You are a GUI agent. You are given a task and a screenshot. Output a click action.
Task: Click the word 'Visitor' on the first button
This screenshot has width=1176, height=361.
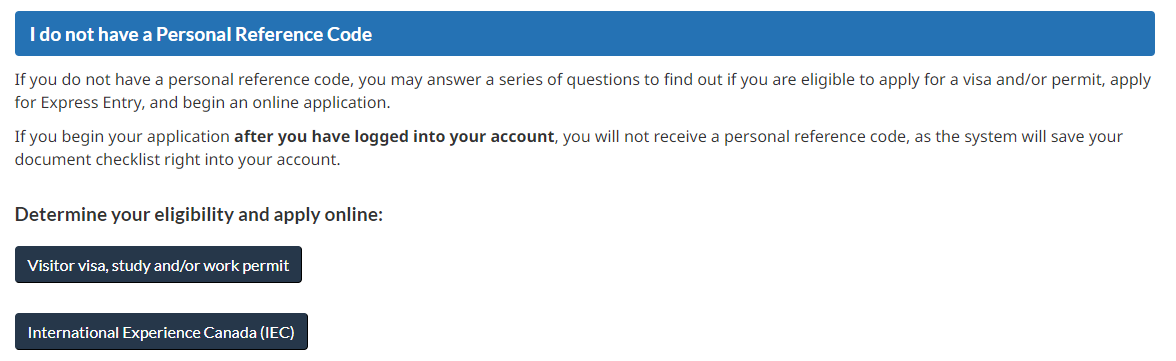click(51, 266)
